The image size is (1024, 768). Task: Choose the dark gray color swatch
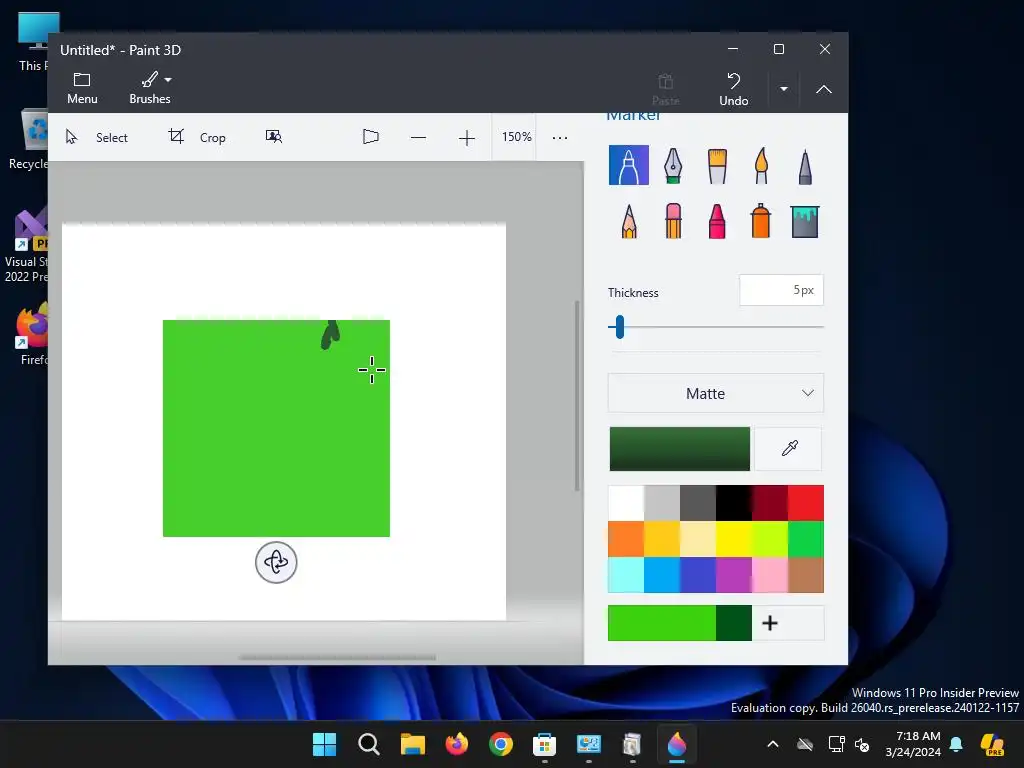697,503
